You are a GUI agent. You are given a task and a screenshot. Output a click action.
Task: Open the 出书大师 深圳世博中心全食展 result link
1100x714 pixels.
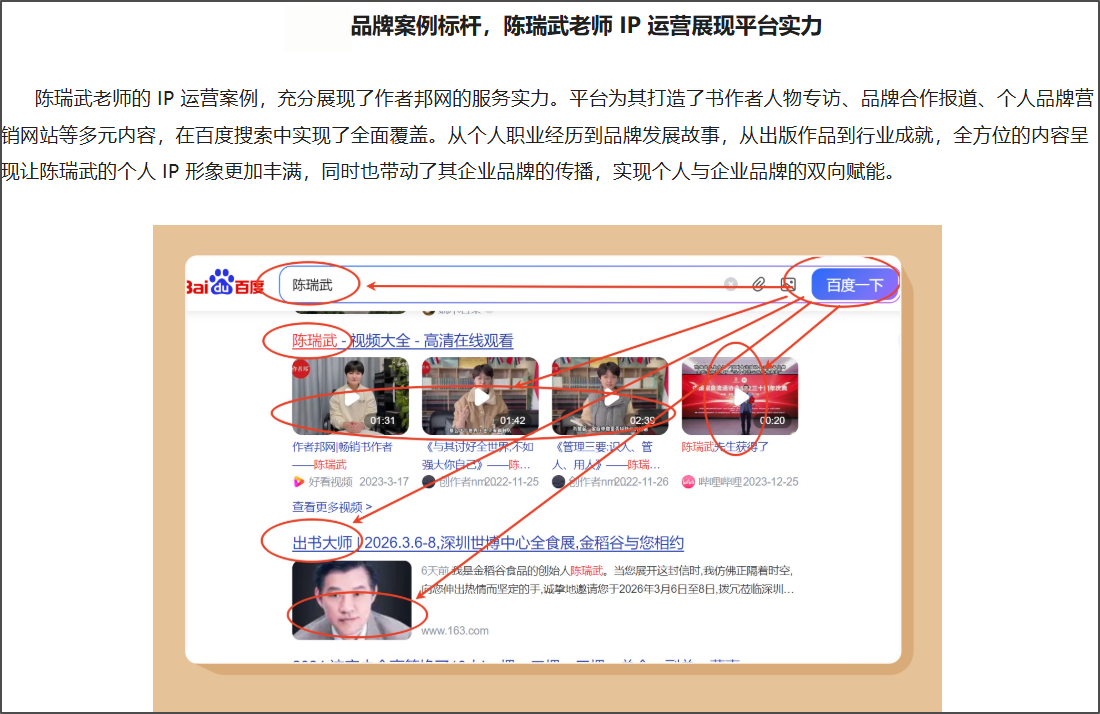488,543
